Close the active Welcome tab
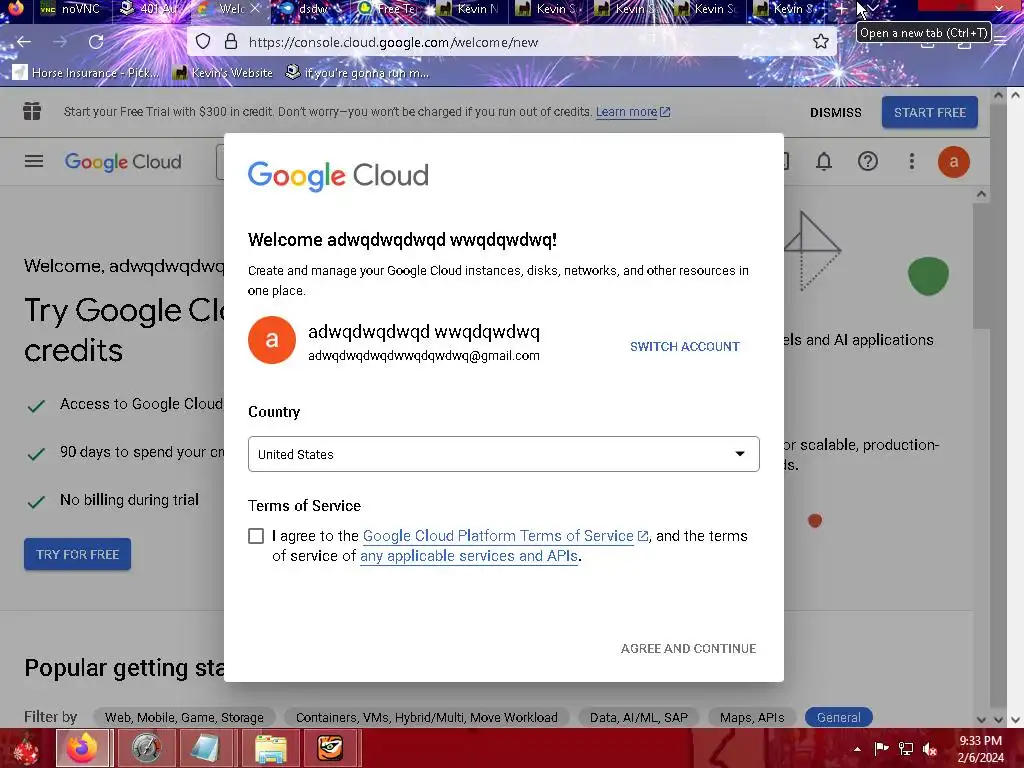 pyautogui.click(x=255, y=8)
